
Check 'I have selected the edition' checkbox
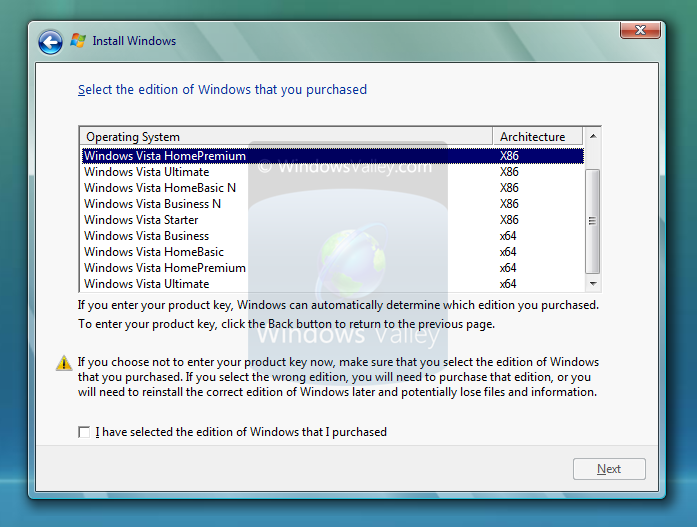[84, 432]
